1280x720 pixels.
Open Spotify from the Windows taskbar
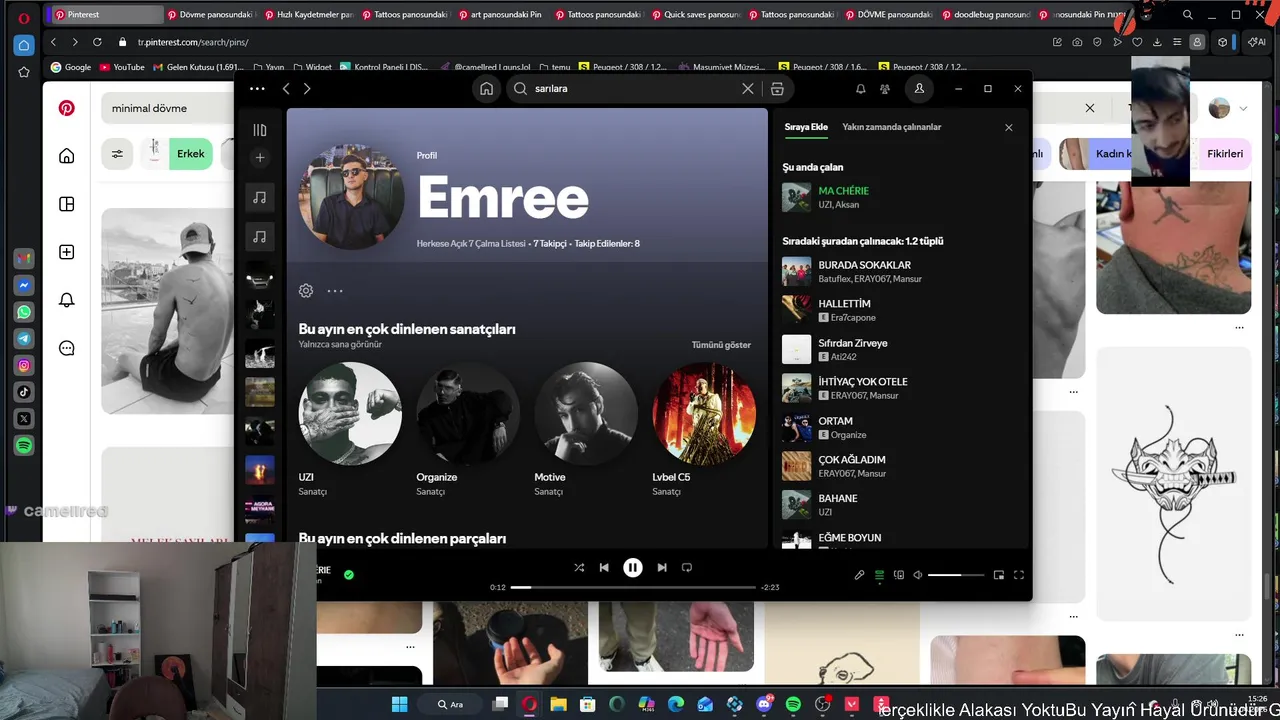794,704
